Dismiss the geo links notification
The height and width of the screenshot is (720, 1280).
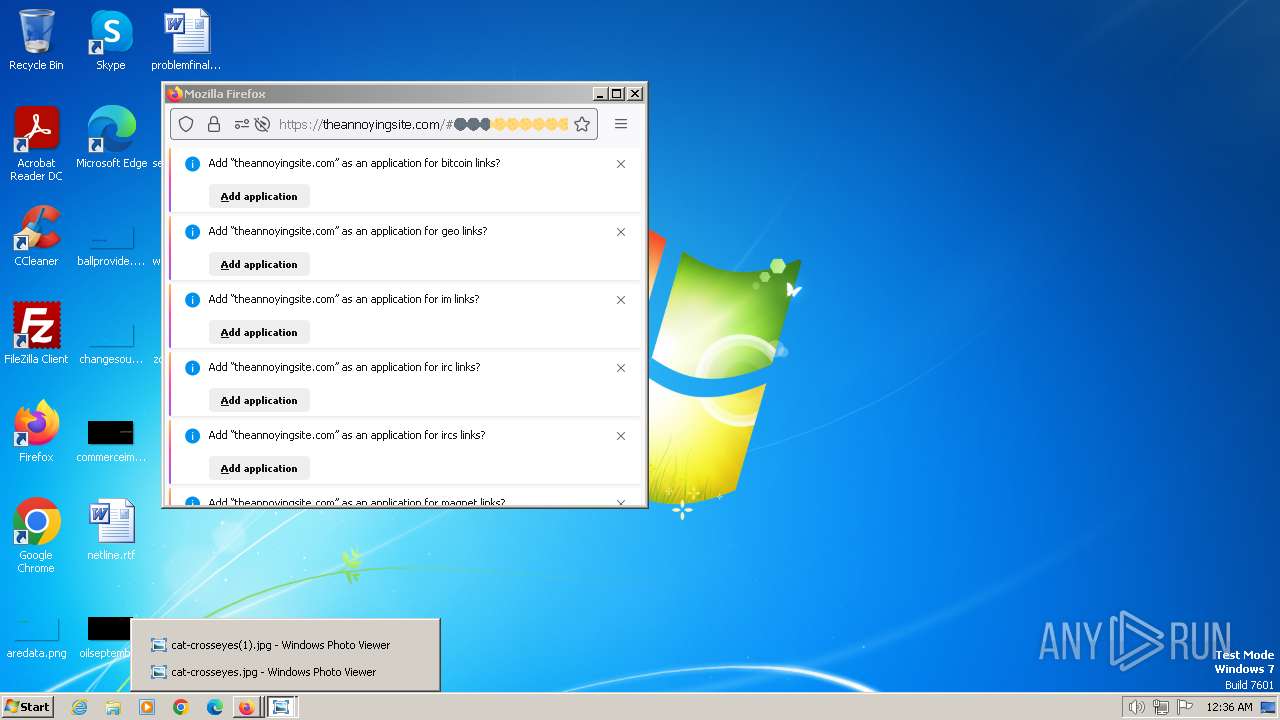pyautogui.click(x=621, y=232)
